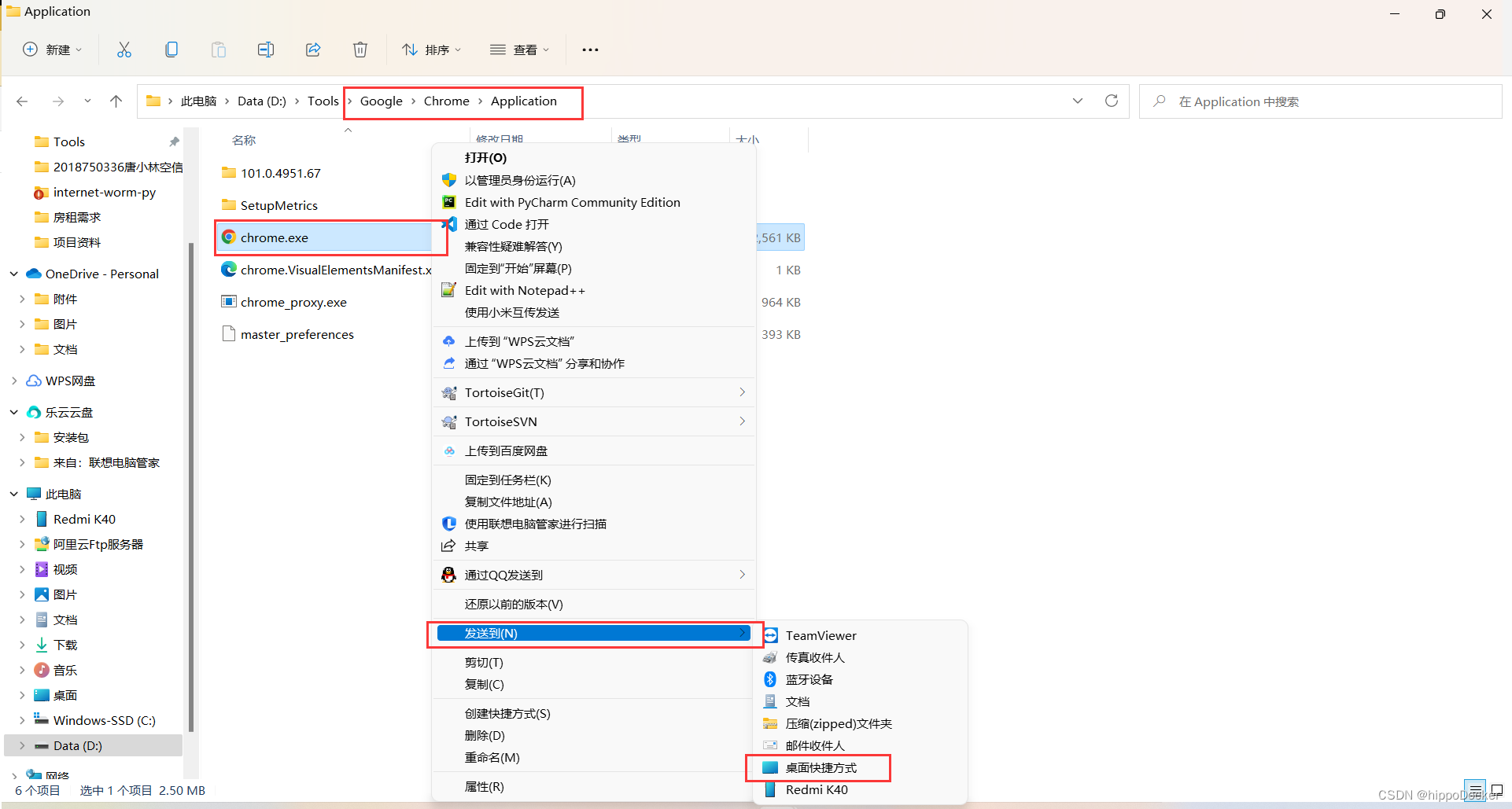Select the chrome.exe file icon
This screenshot has width=1512, height=809.
(229, 237)
